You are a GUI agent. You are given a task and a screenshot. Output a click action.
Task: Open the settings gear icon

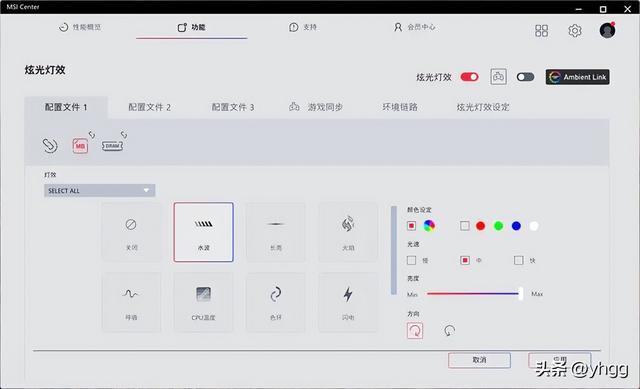575,31
